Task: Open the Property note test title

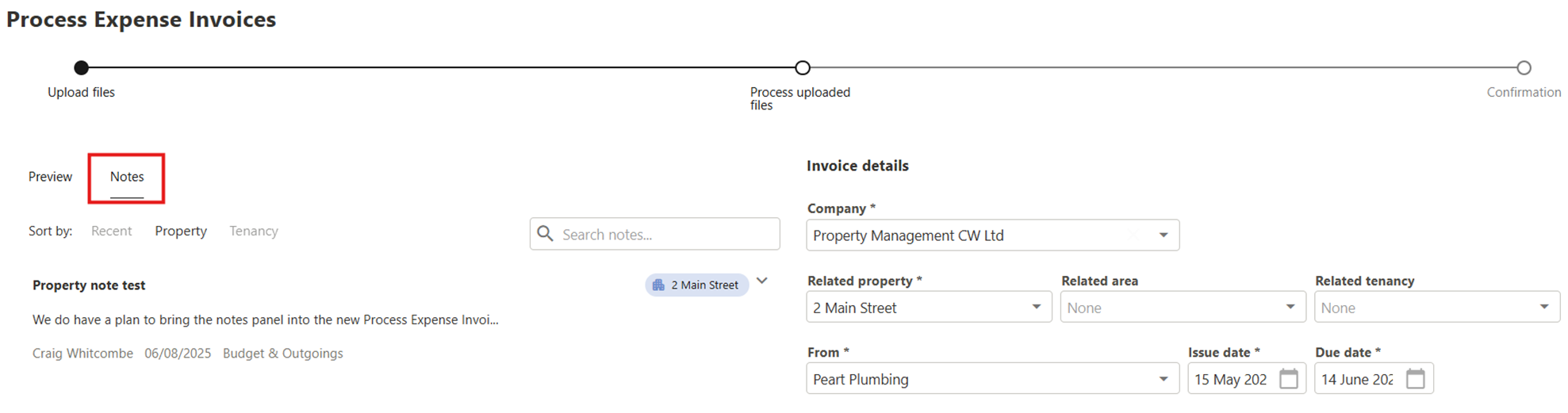Action: (89, 285)
